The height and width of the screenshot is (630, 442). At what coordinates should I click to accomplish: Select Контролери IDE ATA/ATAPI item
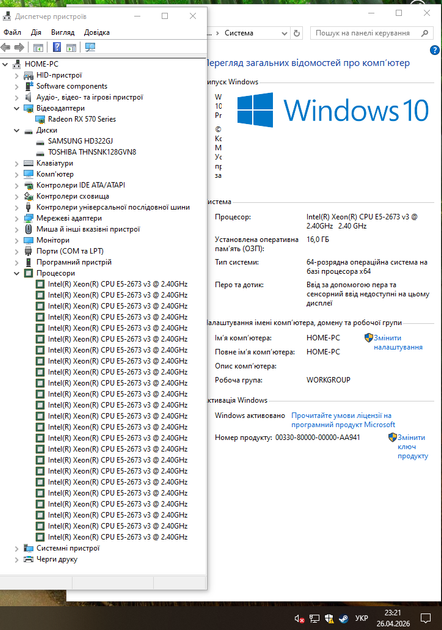(81, 185)
